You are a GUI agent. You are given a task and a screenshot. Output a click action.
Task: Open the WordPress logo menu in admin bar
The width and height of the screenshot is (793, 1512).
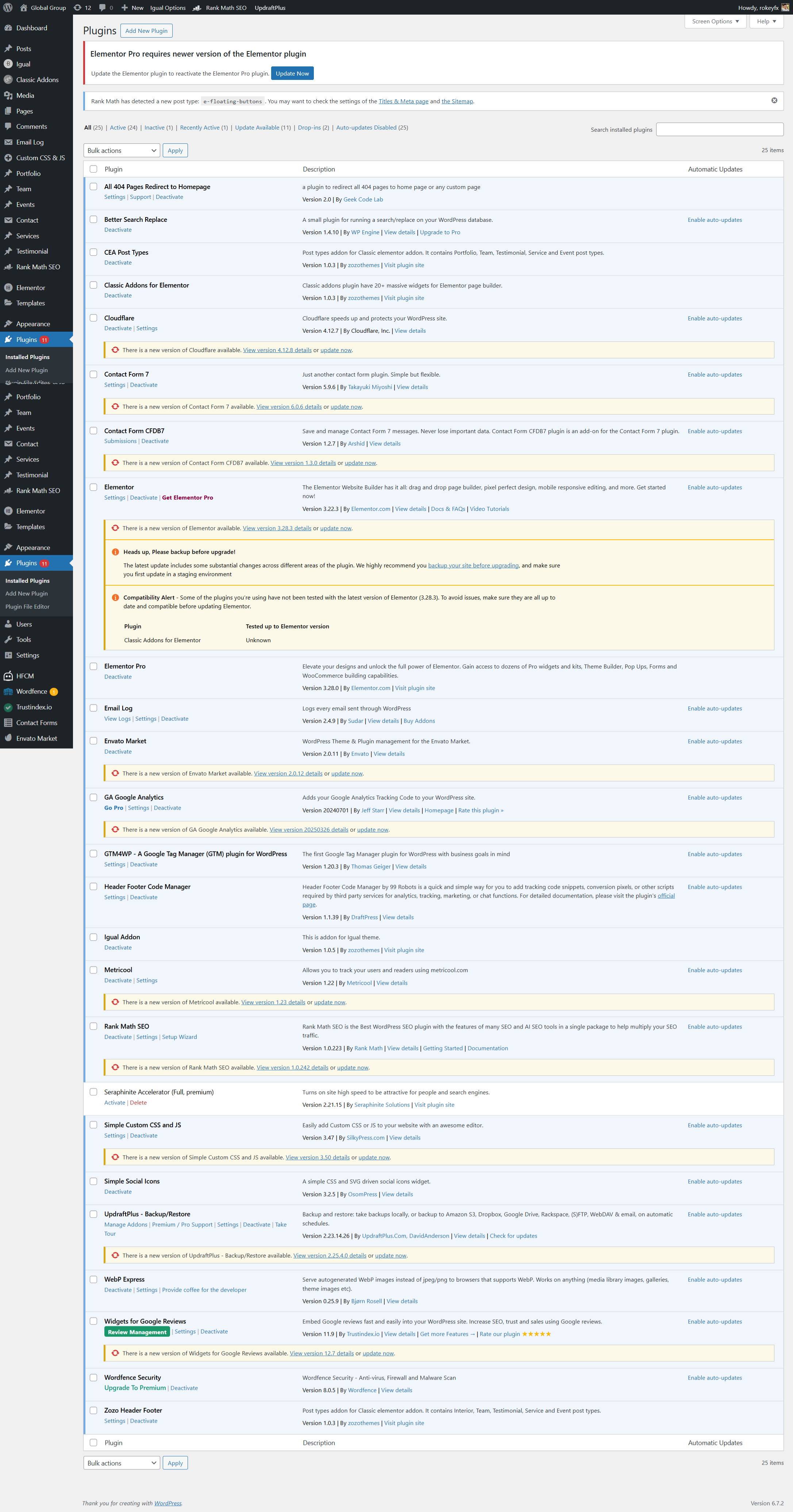[x=8, y=8]
